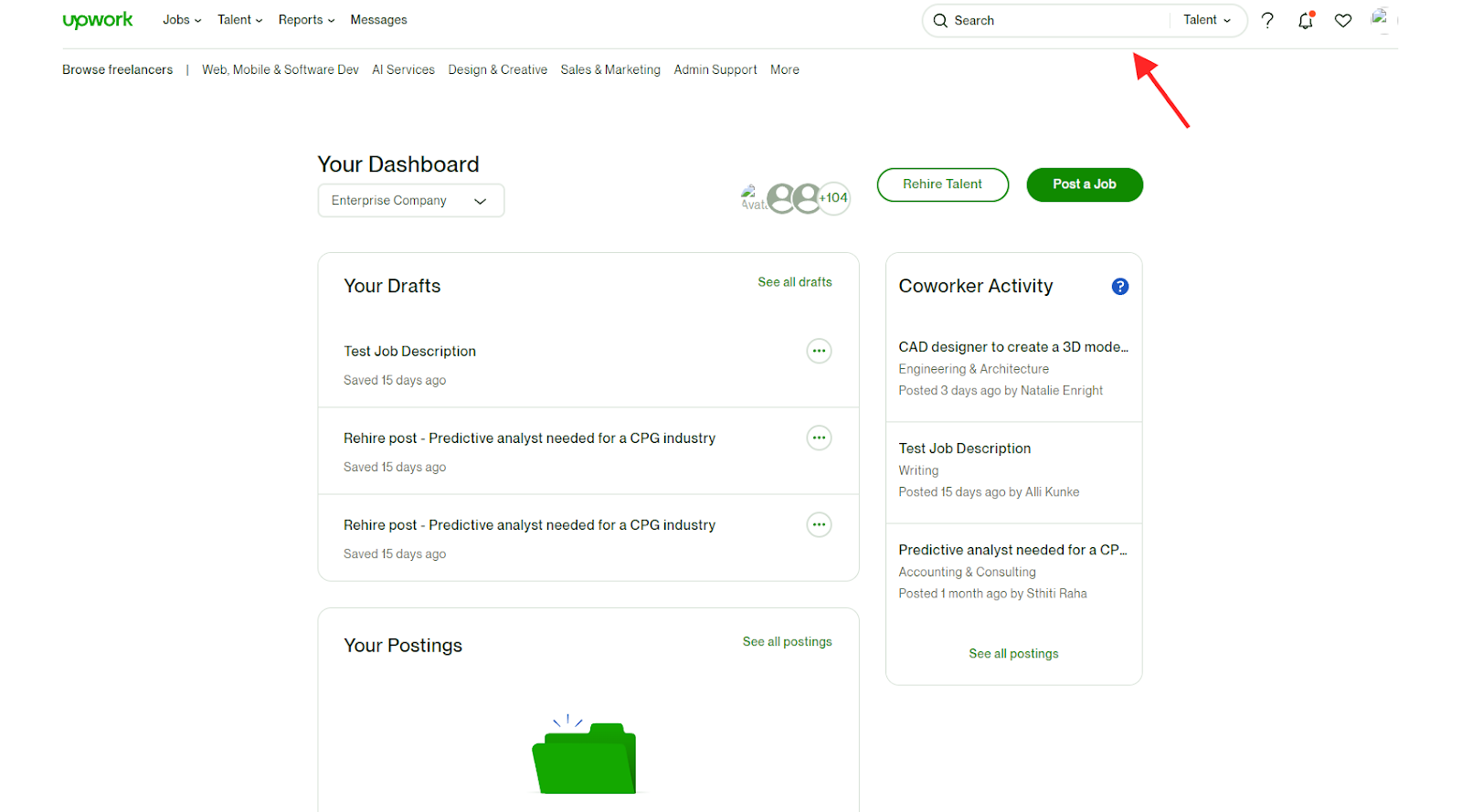Open options for Test Job Description draft
This screenshot has height=812, width=1462.
coord(819,351)
